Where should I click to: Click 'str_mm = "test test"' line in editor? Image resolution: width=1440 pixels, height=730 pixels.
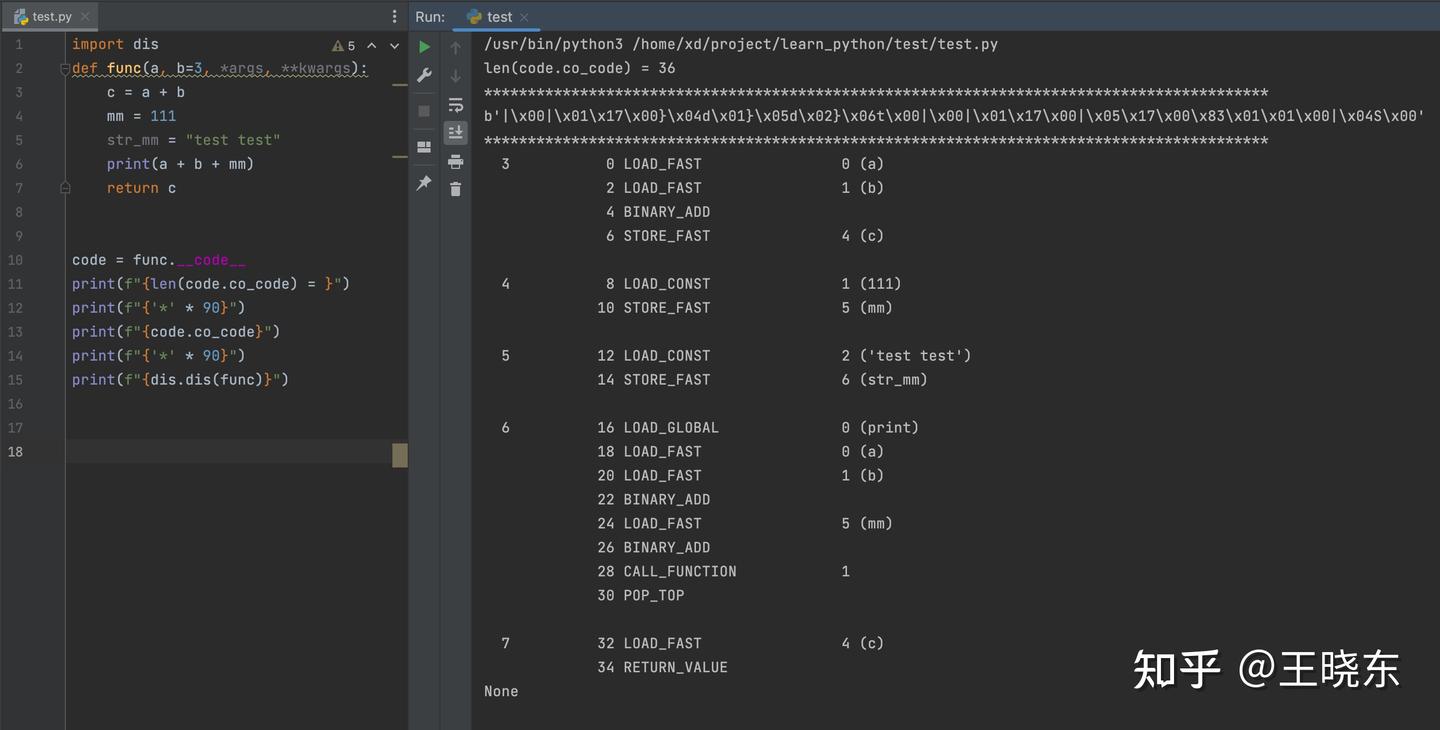pyautogui.click(x=193, y=140)
